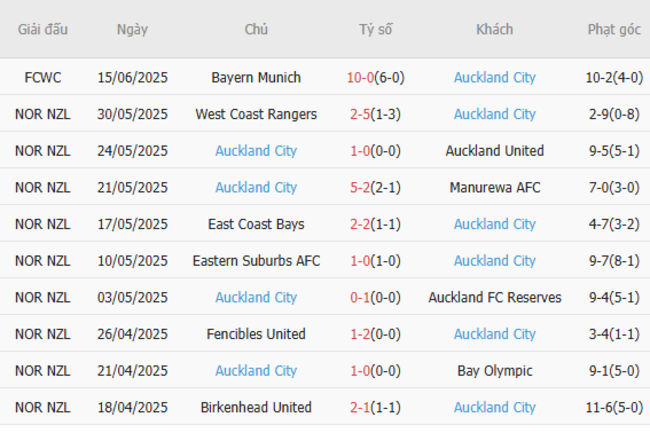Select Bay Olympic team link
Image resolution: width=650 pixels, height=433 pixels.
coord(494,371)
